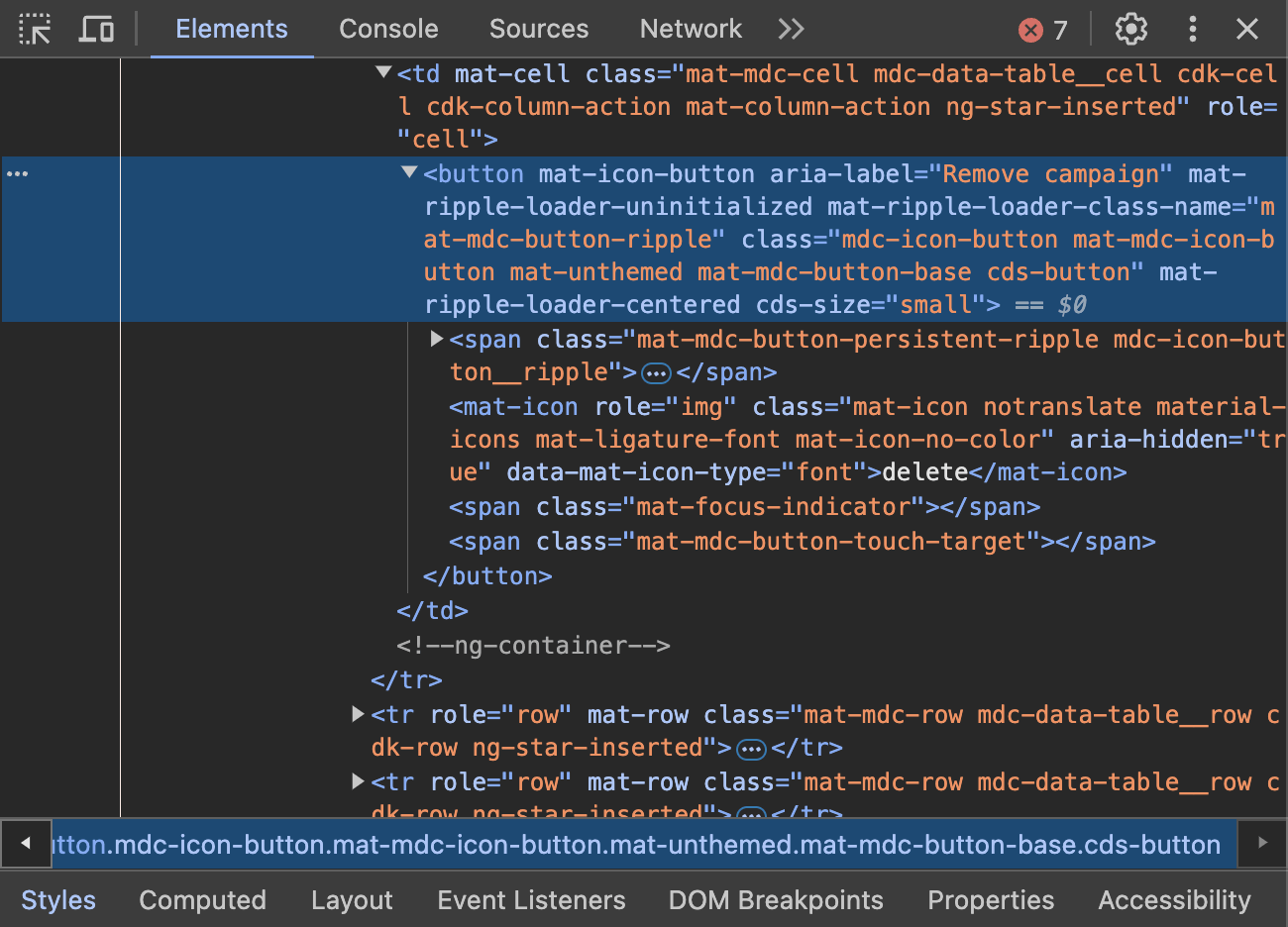Click the 'delete' icon text node
The image size is (1288, 927).
point(925,472)
